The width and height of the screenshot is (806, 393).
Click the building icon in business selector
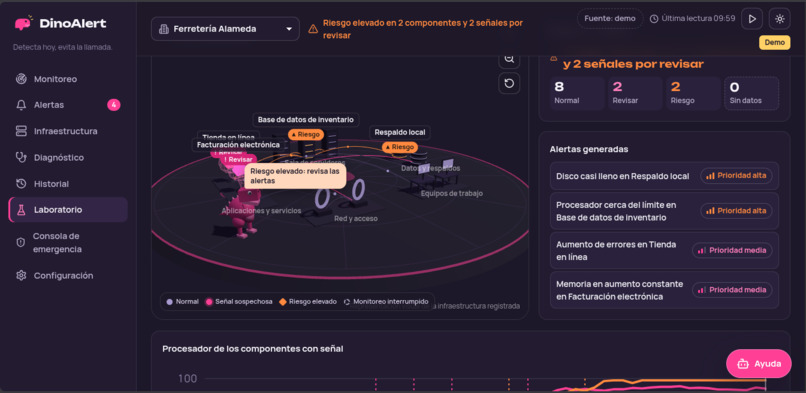click(x=163, y=29)
